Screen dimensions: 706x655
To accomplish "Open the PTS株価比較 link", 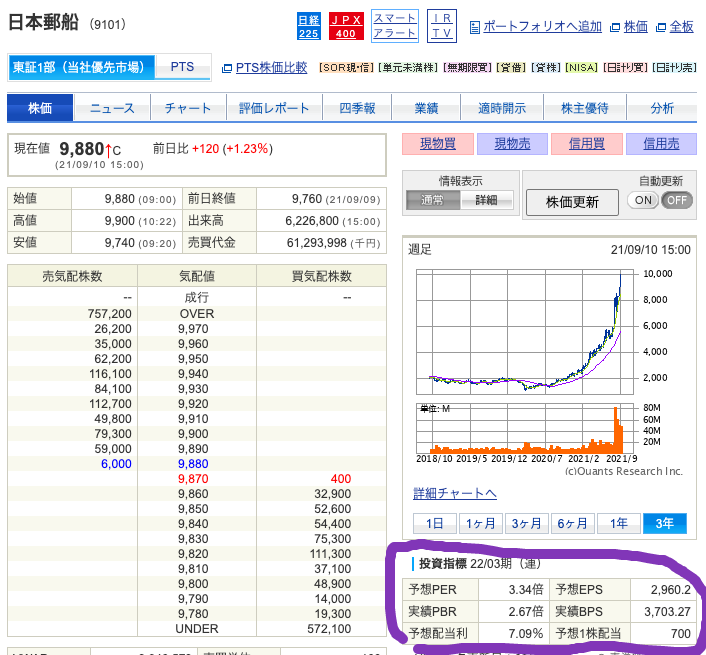I will tap(271, 68).
